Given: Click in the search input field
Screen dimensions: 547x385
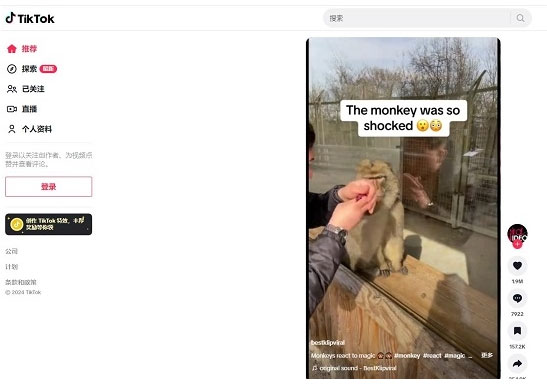Looking at the screenshot, I should 419,18.
